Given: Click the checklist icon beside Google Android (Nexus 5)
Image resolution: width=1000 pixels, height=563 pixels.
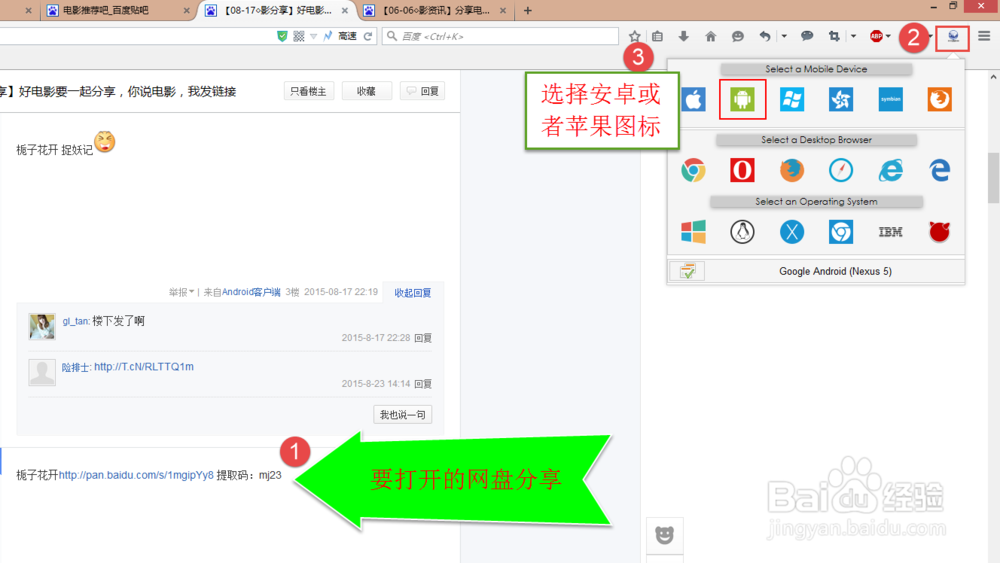Looking at the screenshot, I should pos(687,272).
